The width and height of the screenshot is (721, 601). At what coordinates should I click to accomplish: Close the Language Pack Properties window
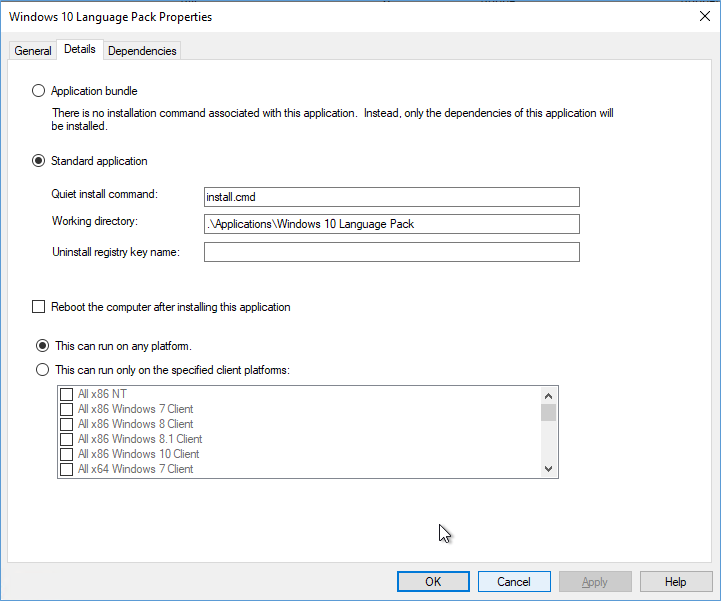(704, 17)
